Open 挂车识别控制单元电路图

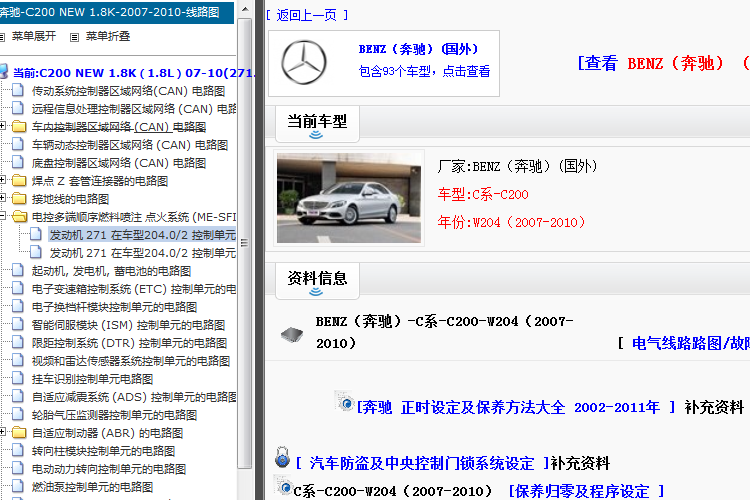point(92,379)
